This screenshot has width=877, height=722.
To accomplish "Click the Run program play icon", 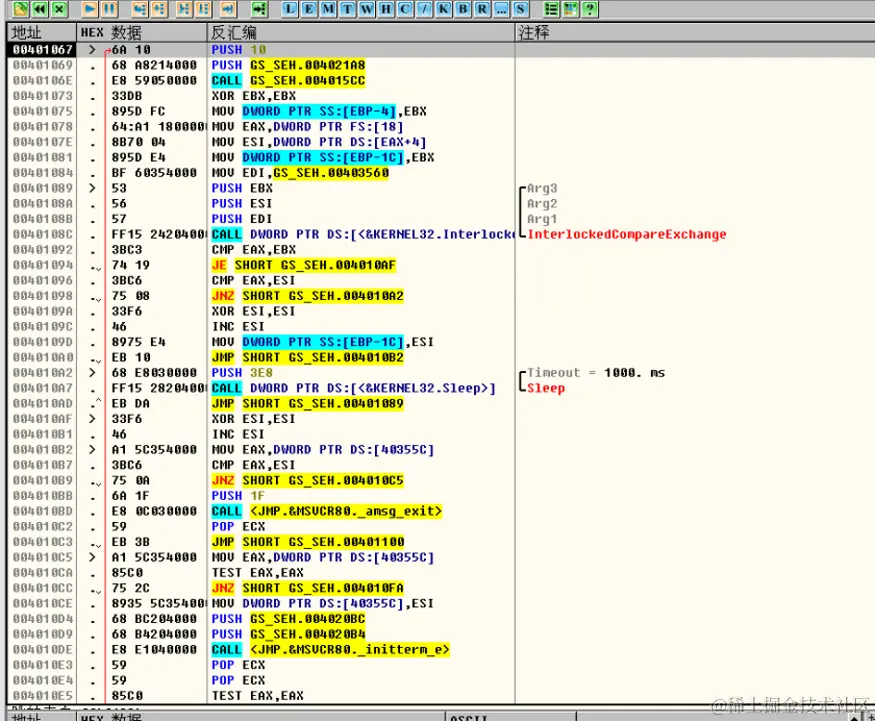I will click(89, 8).
